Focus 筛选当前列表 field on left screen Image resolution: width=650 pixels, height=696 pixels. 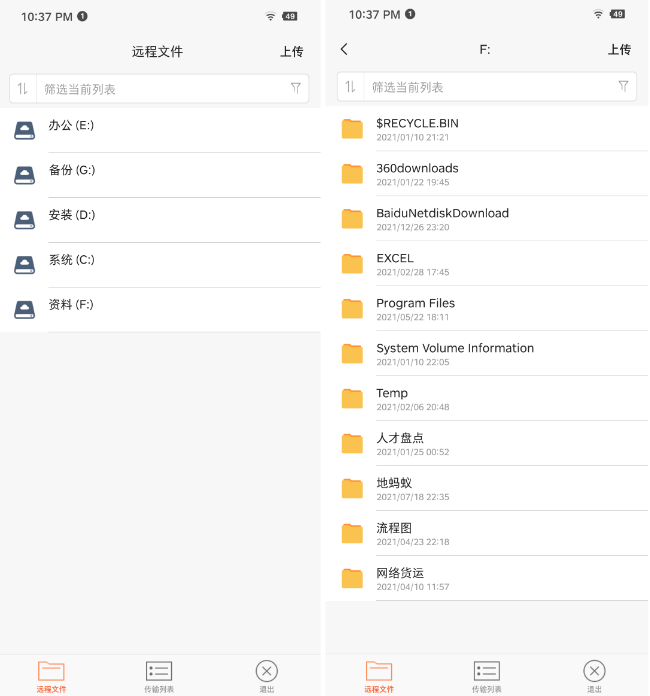click(x=159, y=89)
